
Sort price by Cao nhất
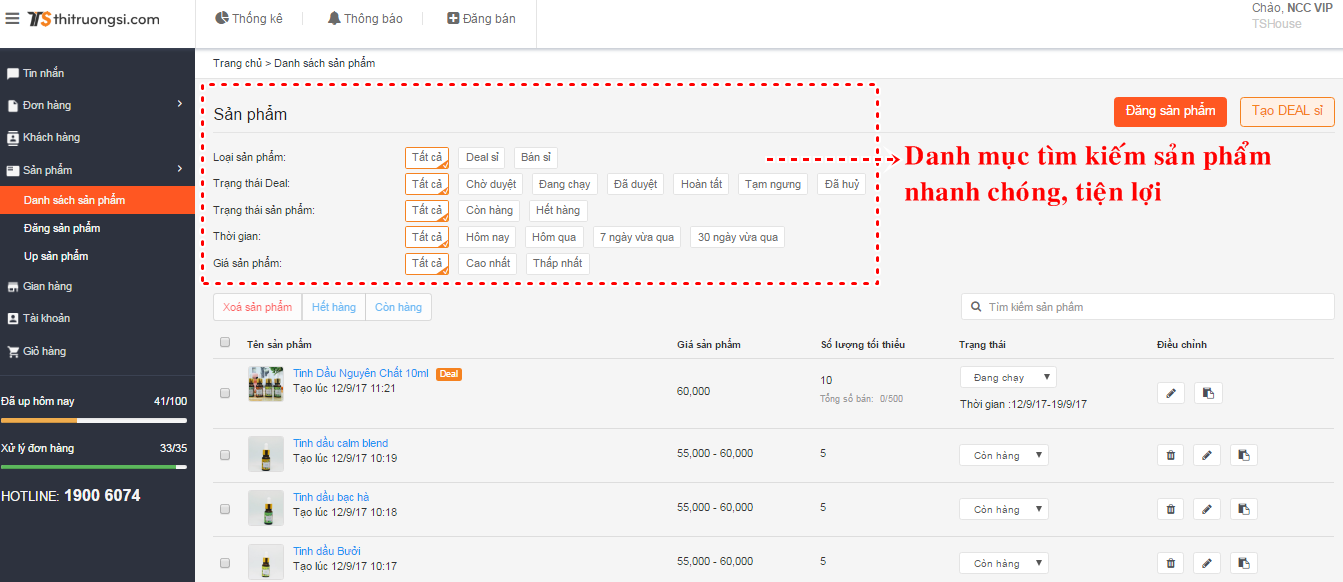[x=488, y=263]
